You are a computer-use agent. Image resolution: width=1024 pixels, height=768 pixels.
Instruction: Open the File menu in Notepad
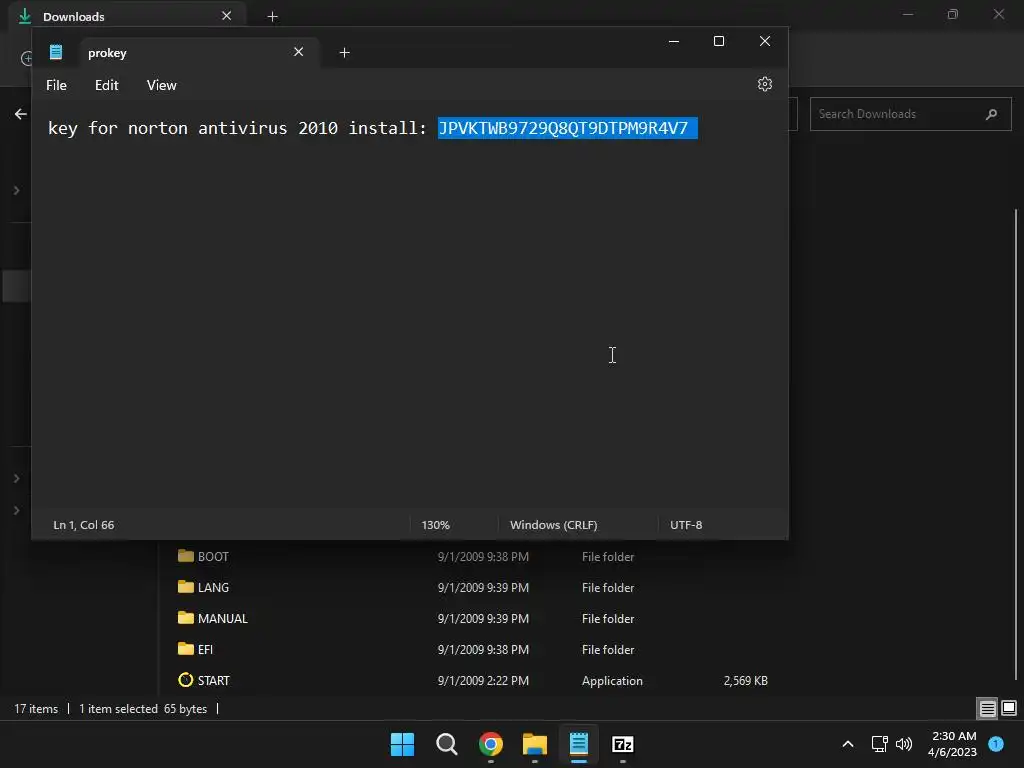pyautogui.click(x=56, y=86)
